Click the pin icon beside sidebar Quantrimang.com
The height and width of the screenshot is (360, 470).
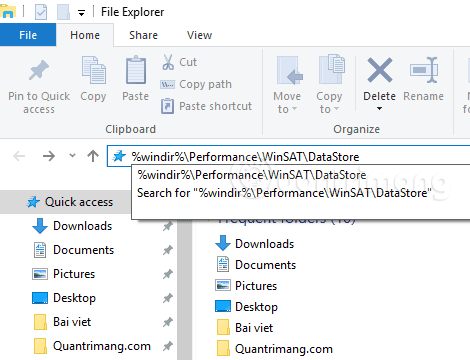[x=168, y=346]
